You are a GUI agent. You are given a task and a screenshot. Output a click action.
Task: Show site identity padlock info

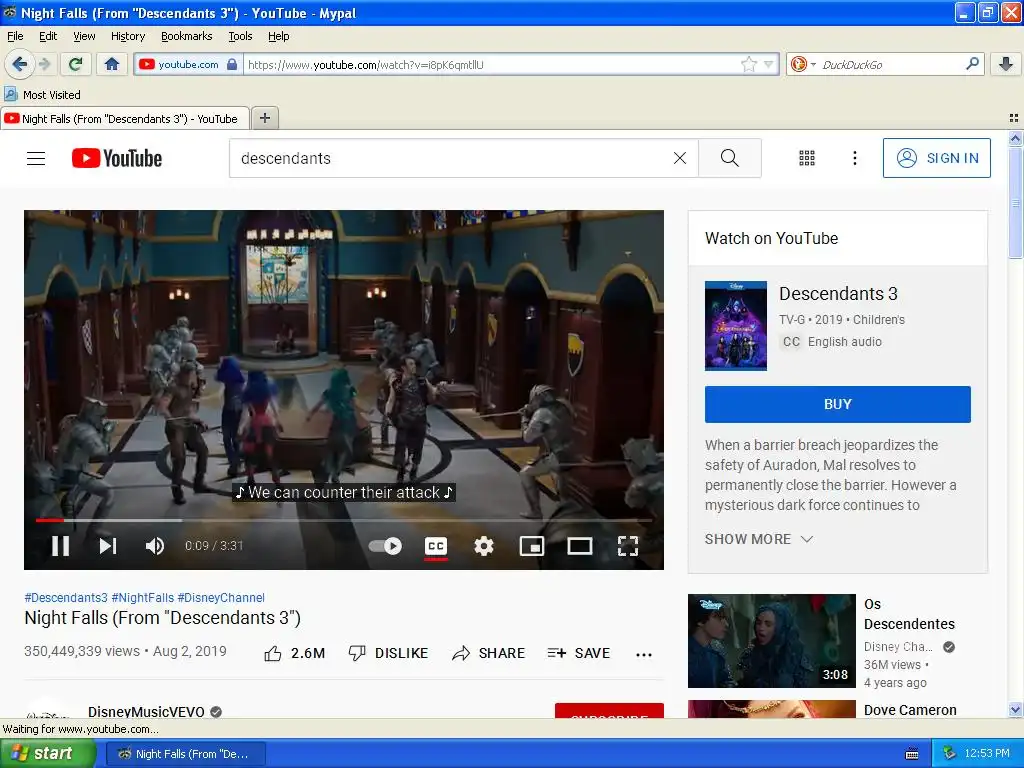[x=232, y=64]
